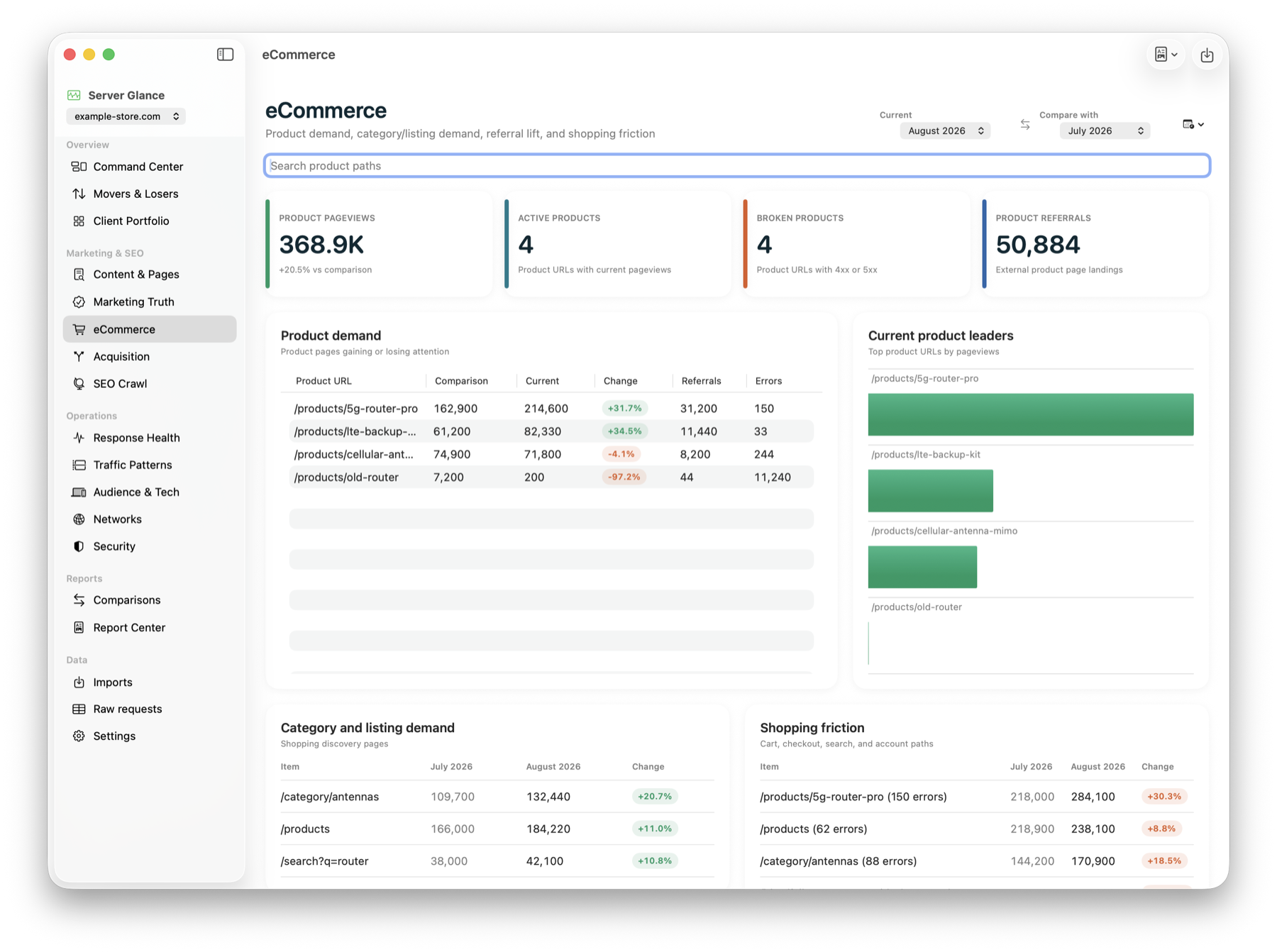Click /products (62 errors) friction row
Image resolution: width=1277 pixels, height=952 pixels.
point(977,829)
